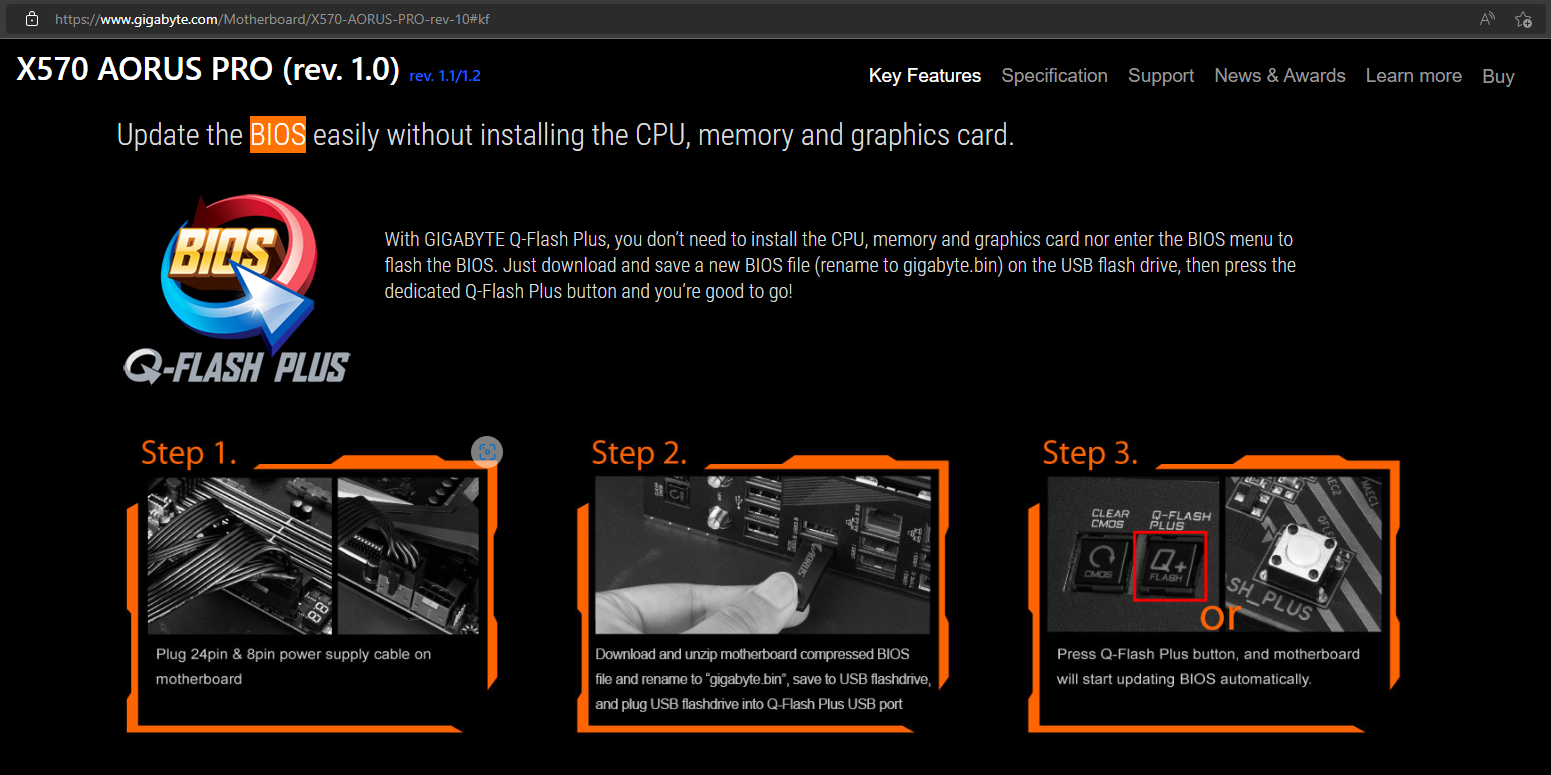Switch to the Specification tab
This screenshot has height=775, width=1551.
[x=1054, y=76]
